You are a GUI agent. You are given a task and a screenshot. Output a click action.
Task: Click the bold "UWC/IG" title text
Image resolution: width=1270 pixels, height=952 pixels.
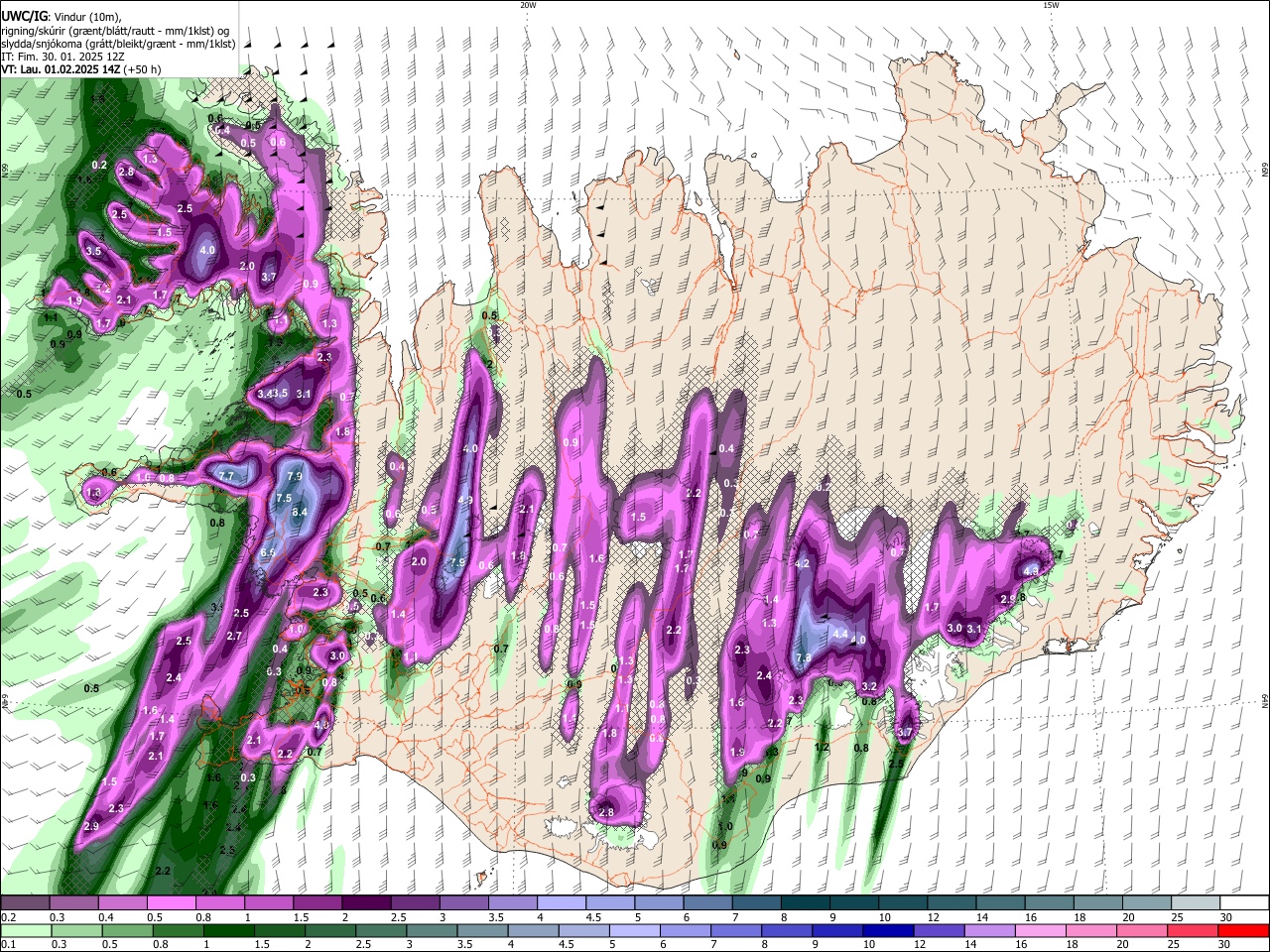[x=24, y=17]
